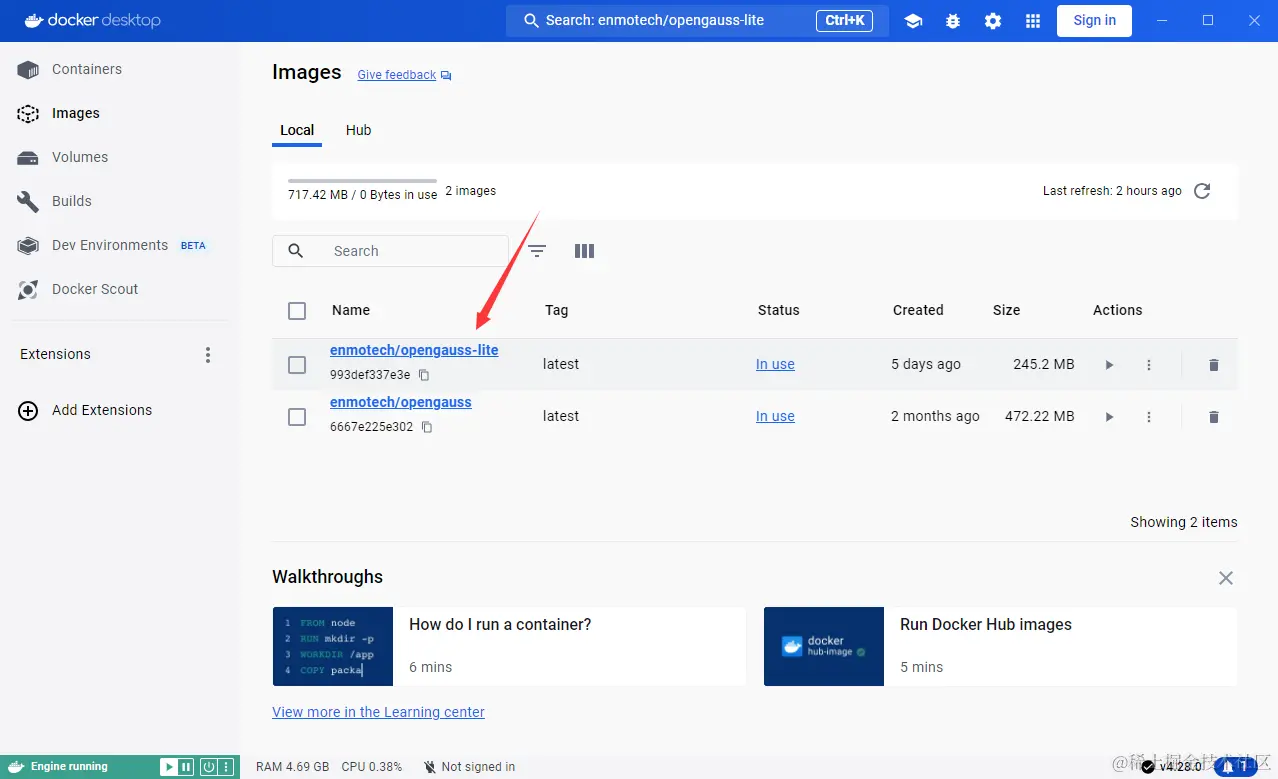Focus the top search bar for enmotech/opengauss-lite
This screenshot has width=1278, height=779.
coord(697,20)
